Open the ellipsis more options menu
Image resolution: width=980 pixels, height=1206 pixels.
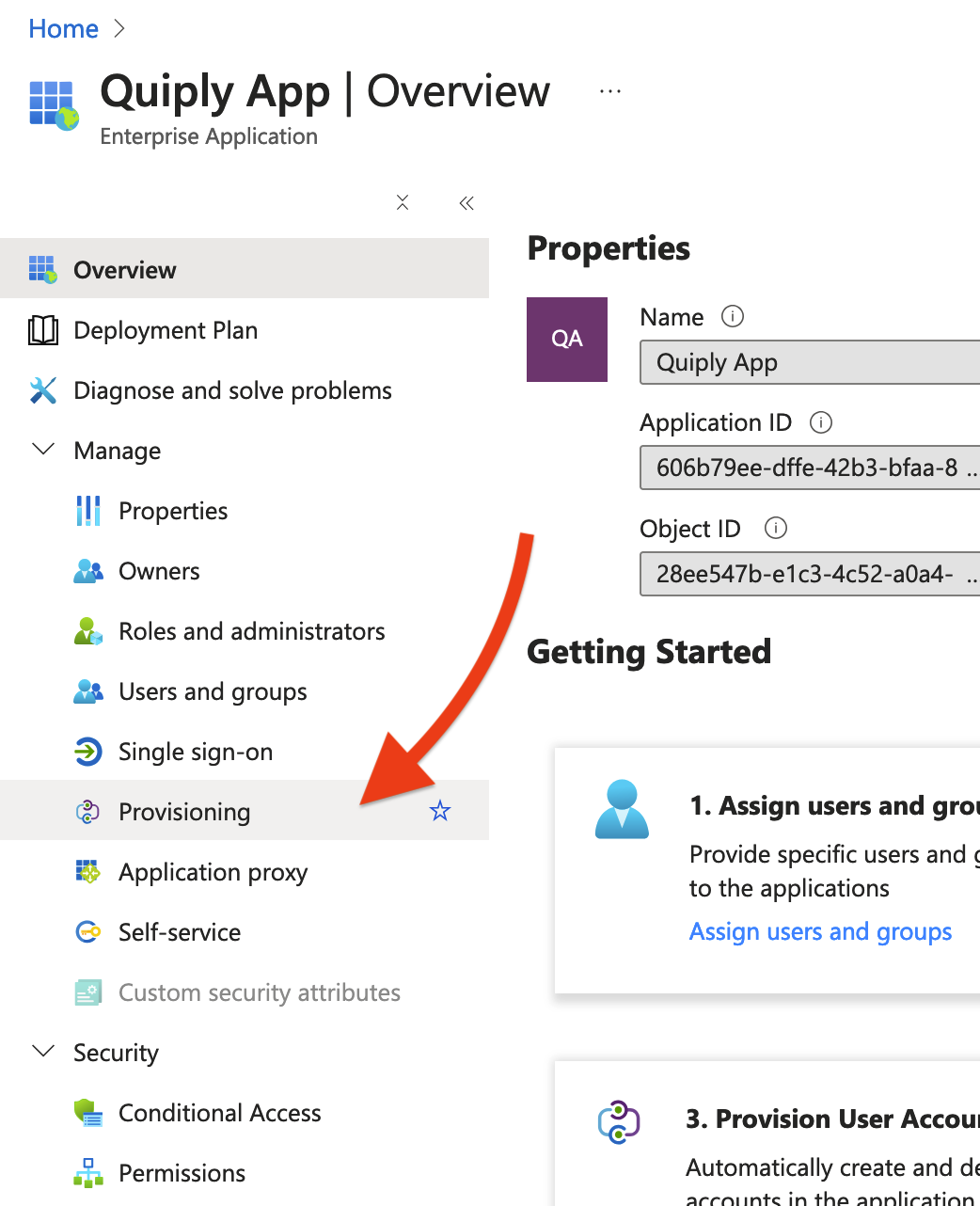[610, 91]
